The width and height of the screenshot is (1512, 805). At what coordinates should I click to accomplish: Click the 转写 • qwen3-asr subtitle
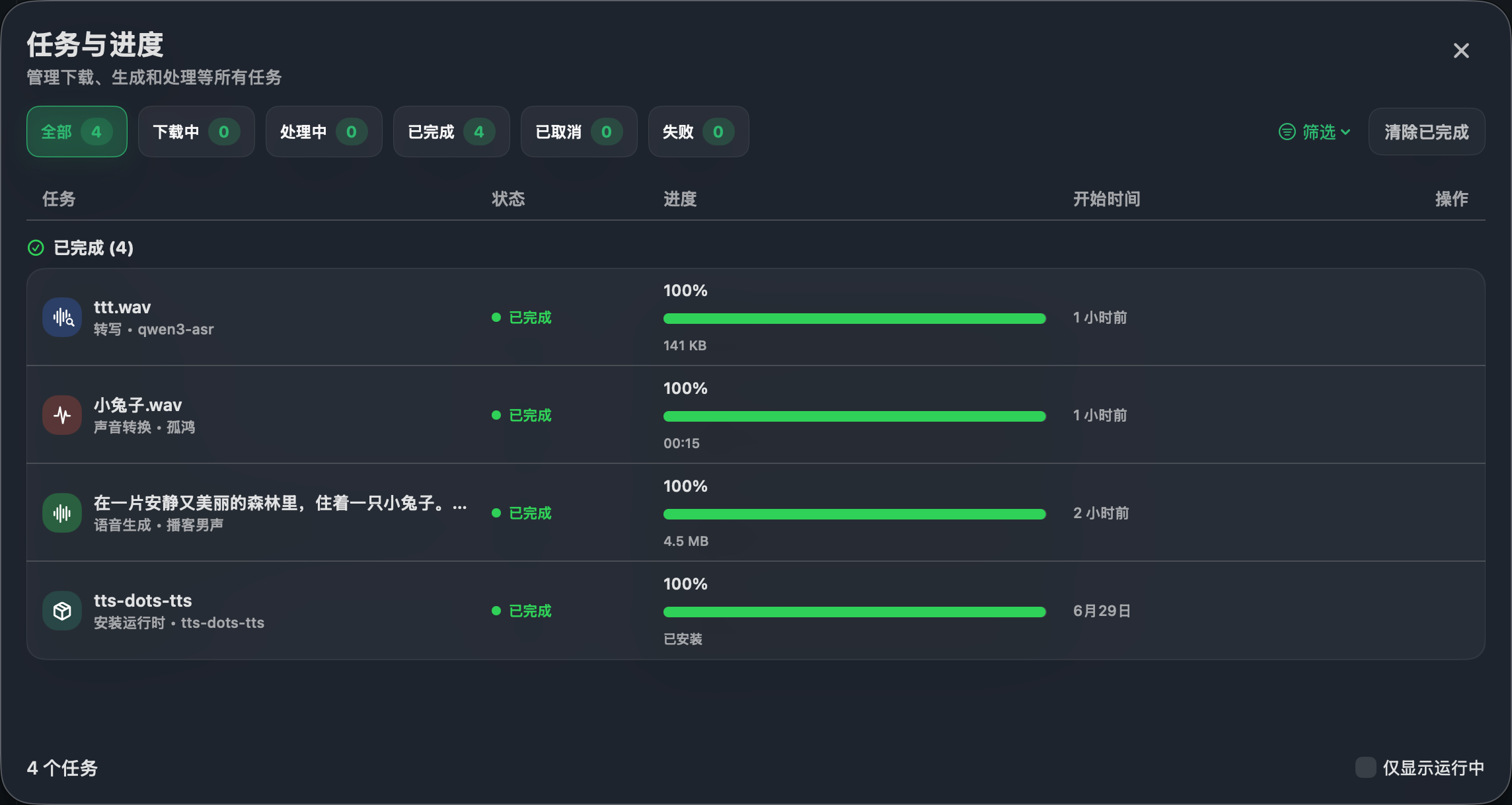pos(154,329)
